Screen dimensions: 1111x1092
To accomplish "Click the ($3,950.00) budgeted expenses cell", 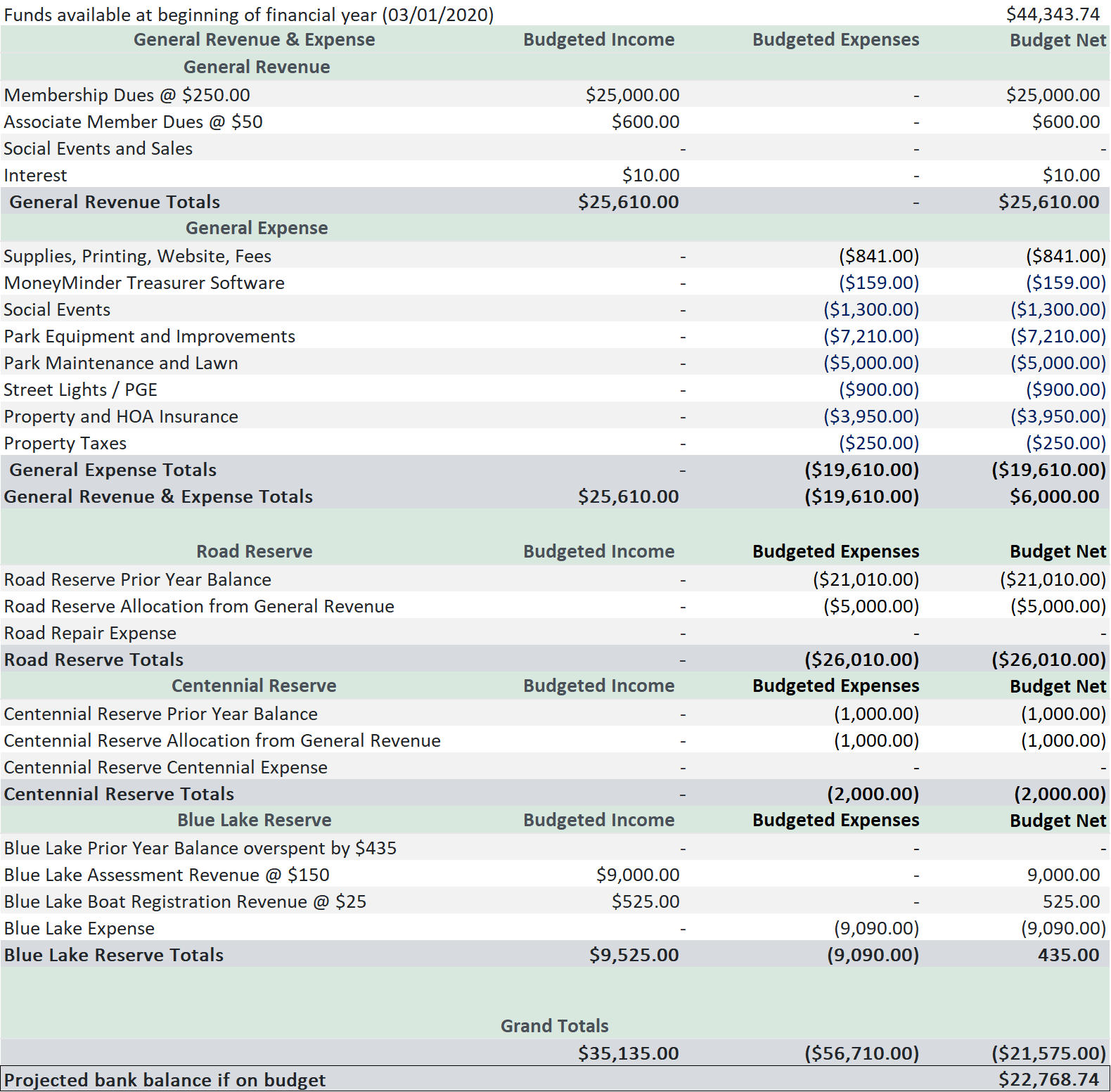I will point(871,416).
